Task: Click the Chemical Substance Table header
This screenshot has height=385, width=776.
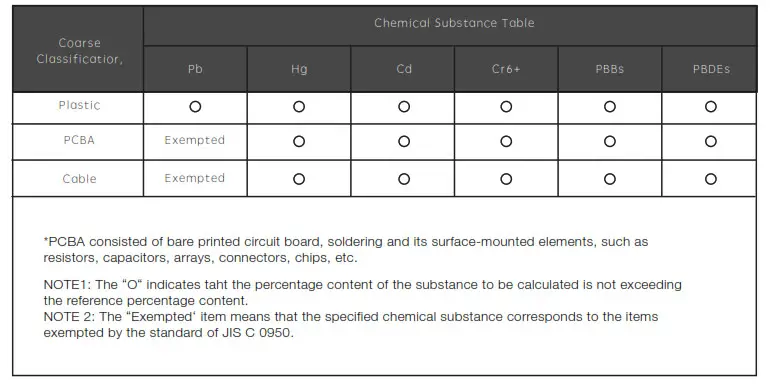Action: (454, 23)
